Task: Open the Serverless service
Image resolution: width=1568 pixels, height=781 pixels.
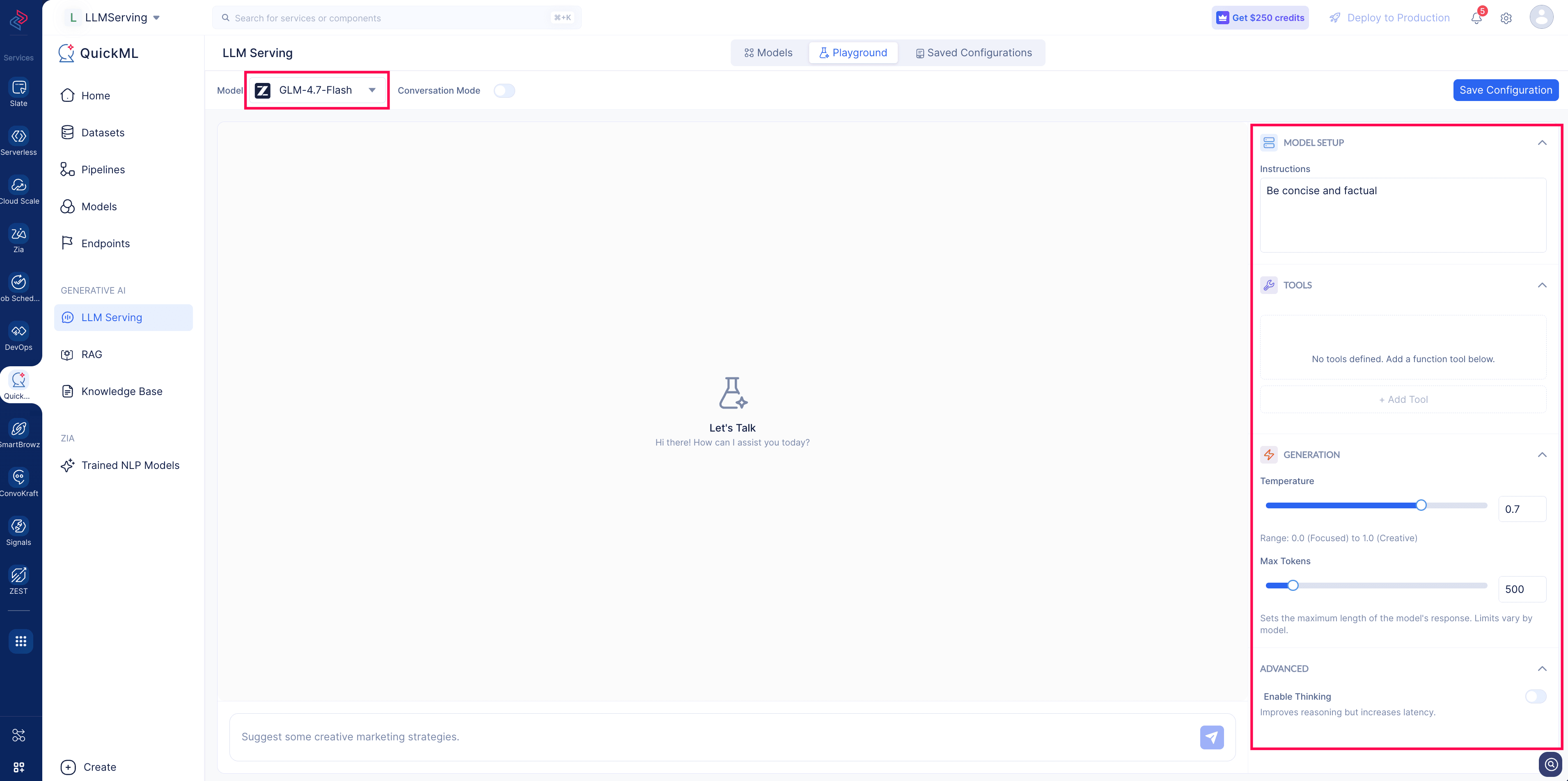Action: [x=19, y=141]
